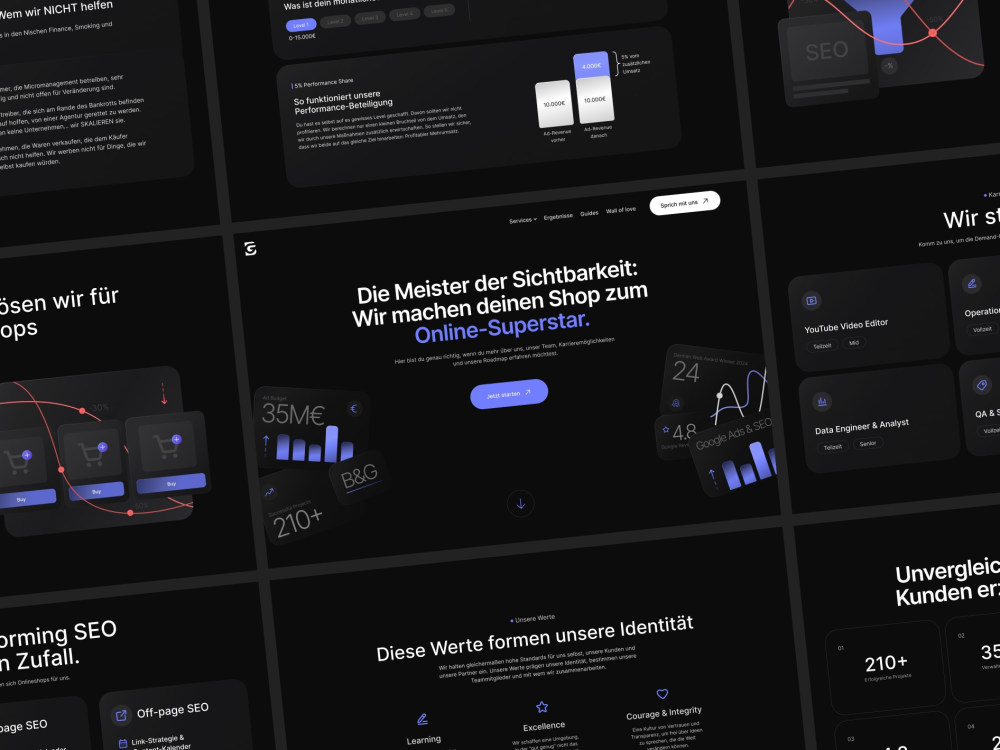Click the heart icon above Courage & Integrity
This screenshot has width=1000, height=750.
(662, 694)
